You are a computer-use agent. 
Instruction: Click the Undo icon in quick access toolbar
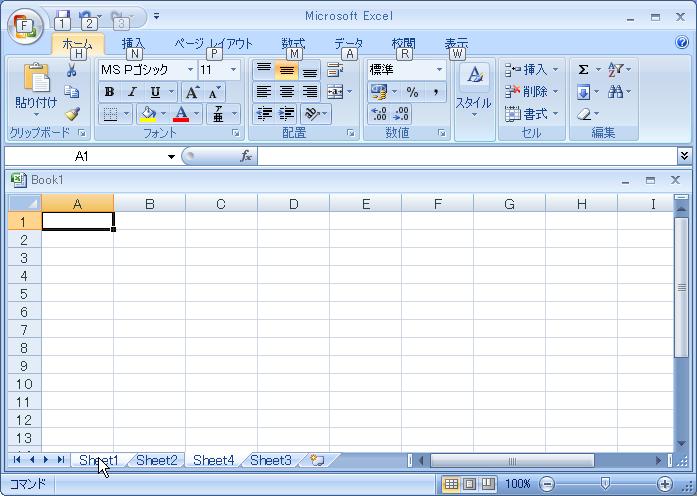click(86, 17)
